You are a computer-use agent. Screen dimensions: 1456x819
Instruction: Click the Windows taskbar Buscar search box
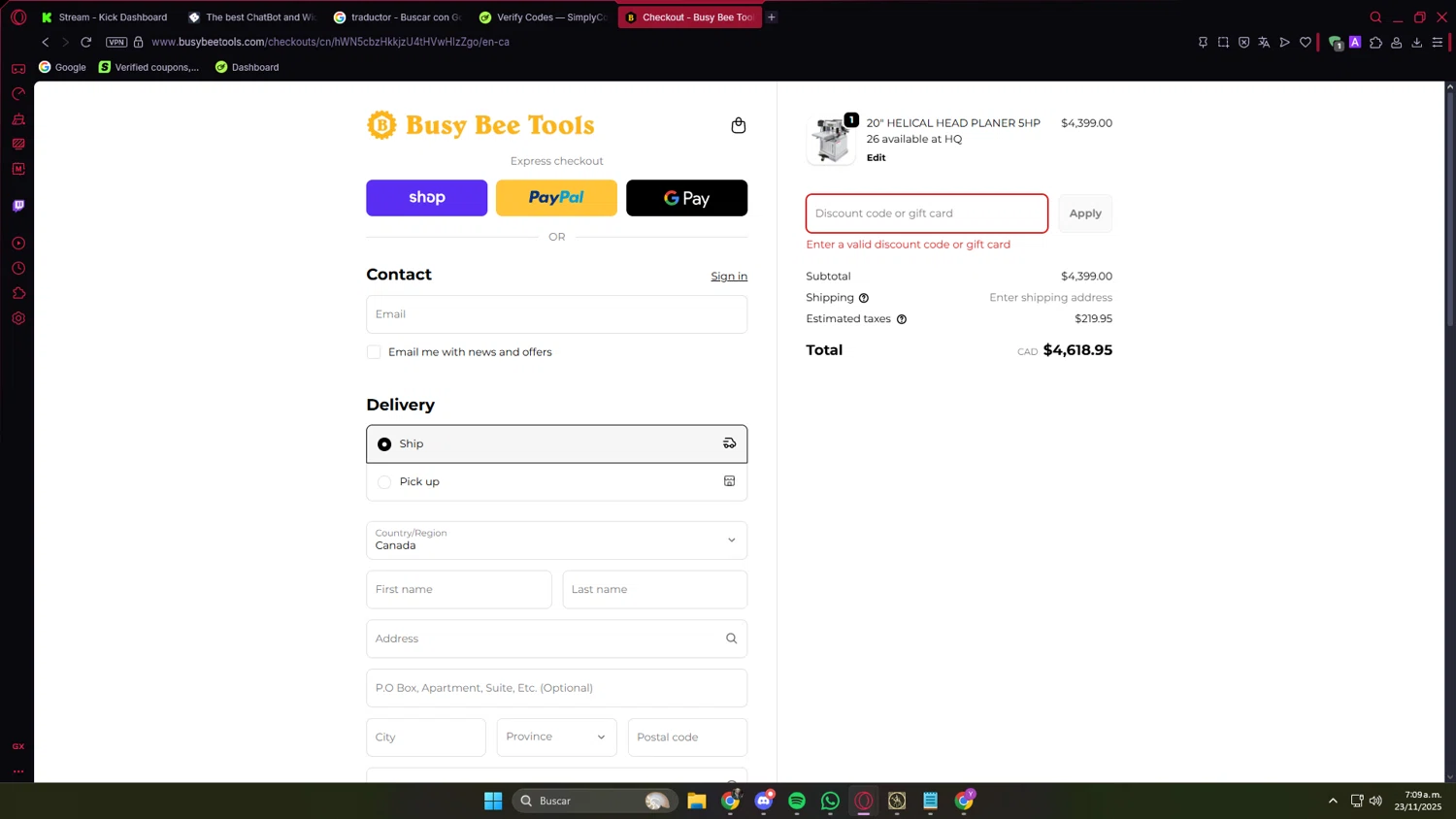click(592, 801)
